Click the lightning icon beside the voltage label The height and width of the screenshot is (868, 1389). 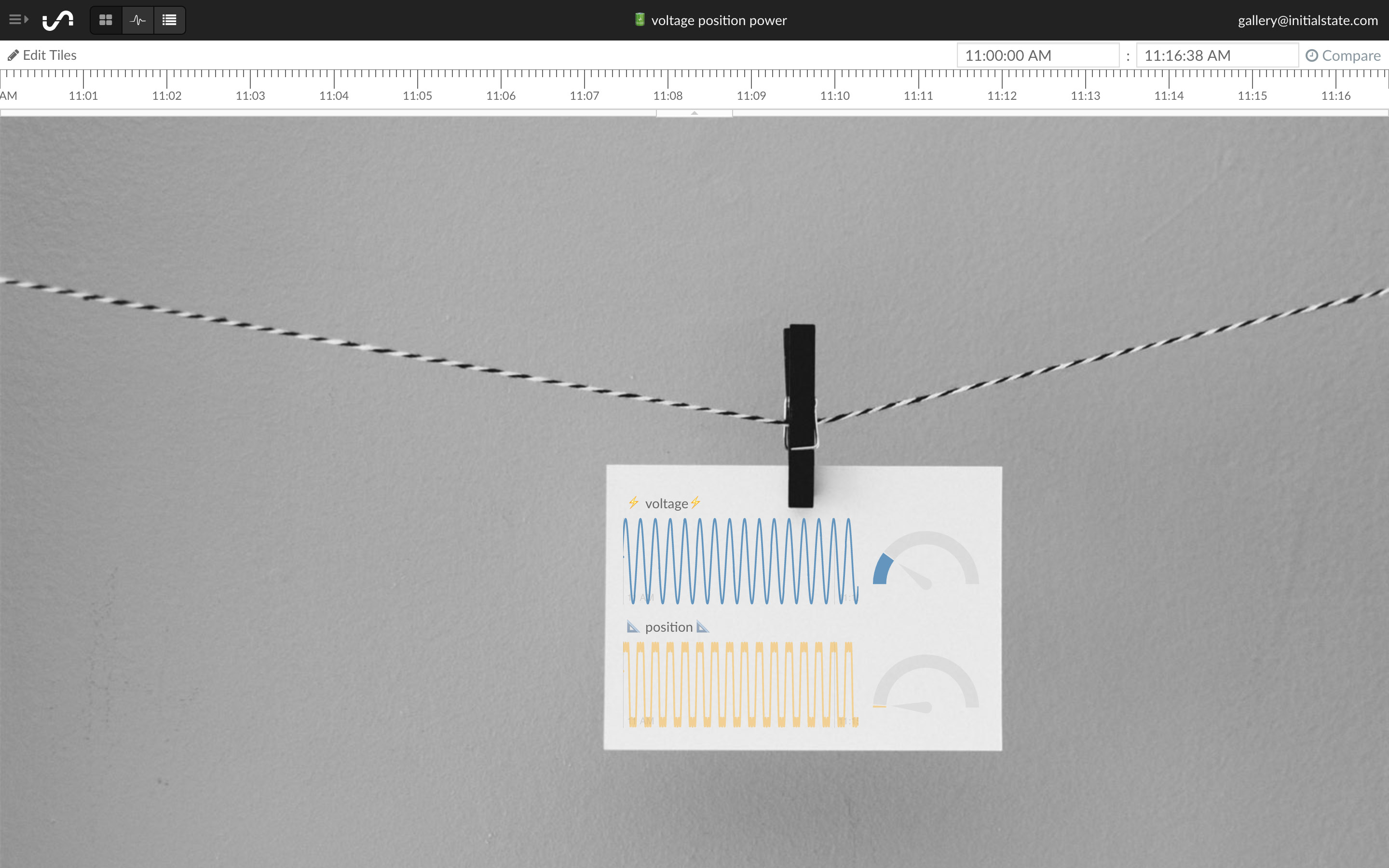[x=634, y=502]
